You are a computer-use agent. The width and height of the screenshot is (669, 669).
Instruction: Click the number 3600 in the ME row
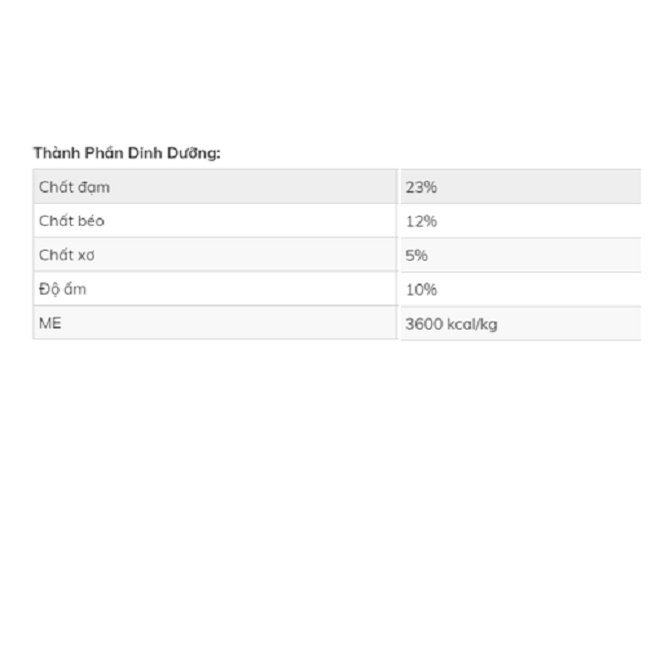point(424,324)
